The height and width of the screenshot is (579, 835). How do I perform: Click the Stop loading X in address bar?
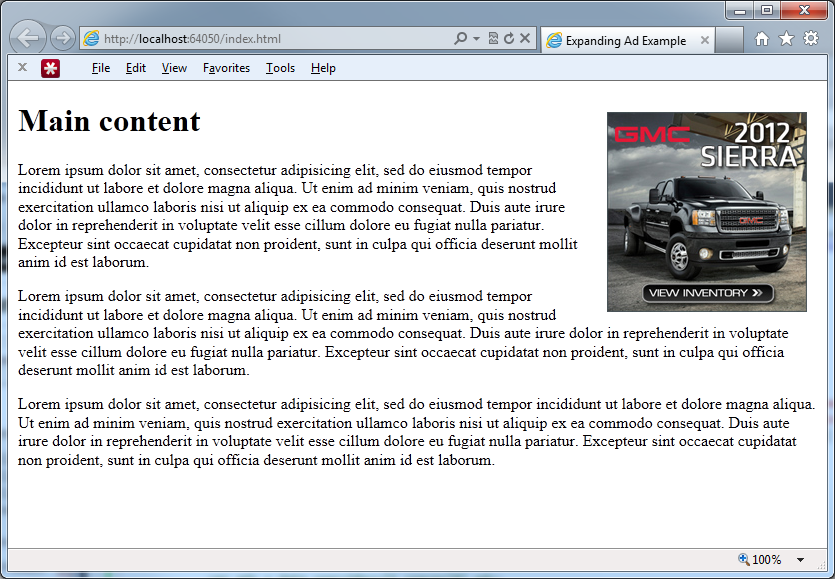[525, 38]
